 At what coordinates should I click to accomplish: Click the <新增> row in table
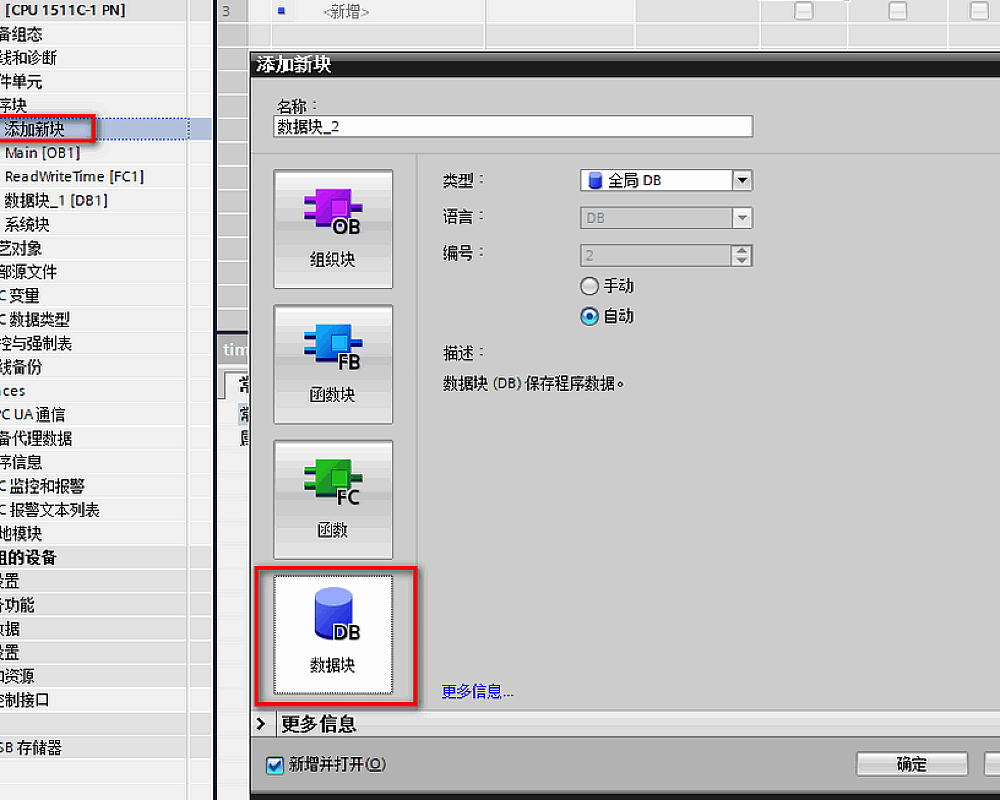346,12
